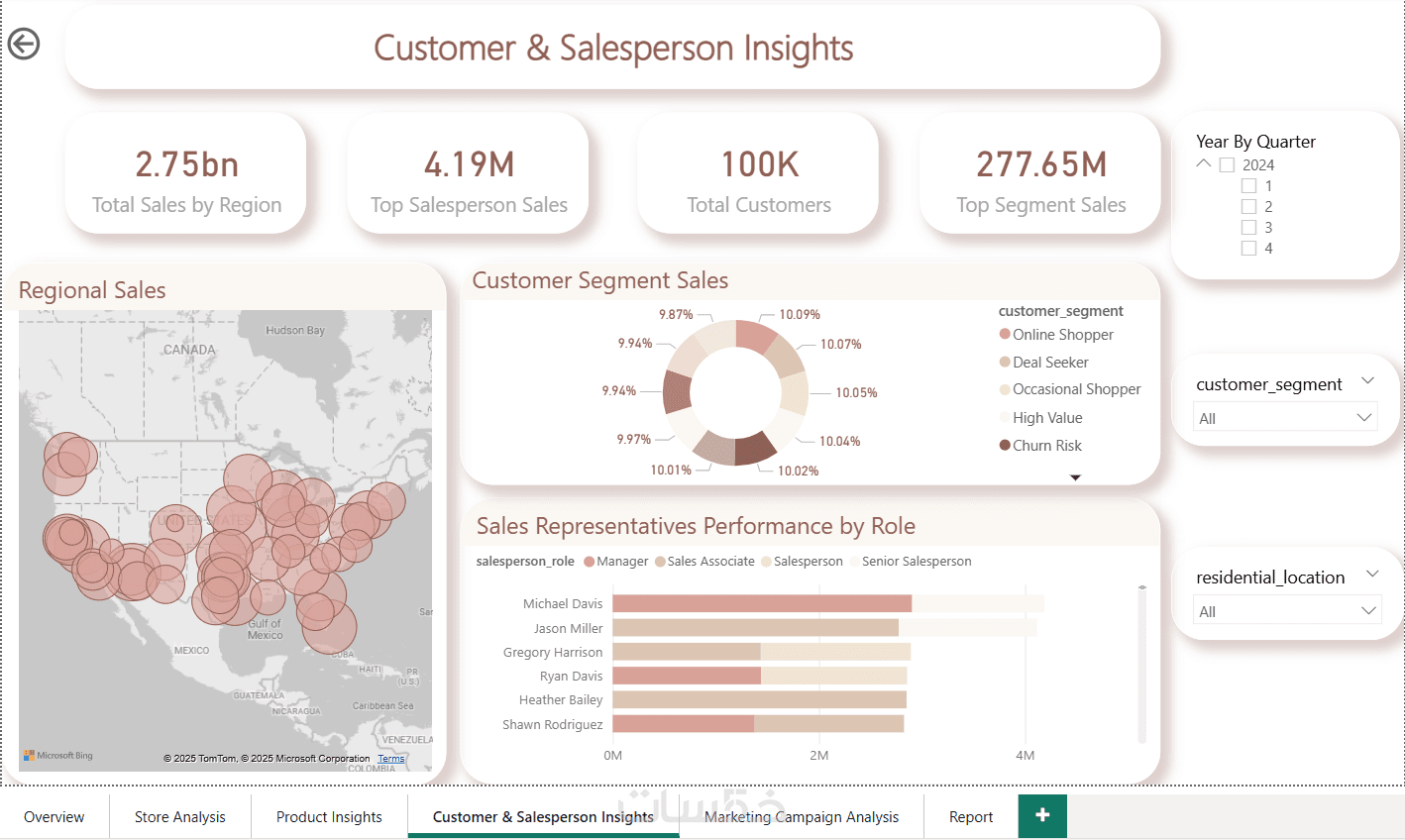Open the Product Insights tab

point(329,817)
